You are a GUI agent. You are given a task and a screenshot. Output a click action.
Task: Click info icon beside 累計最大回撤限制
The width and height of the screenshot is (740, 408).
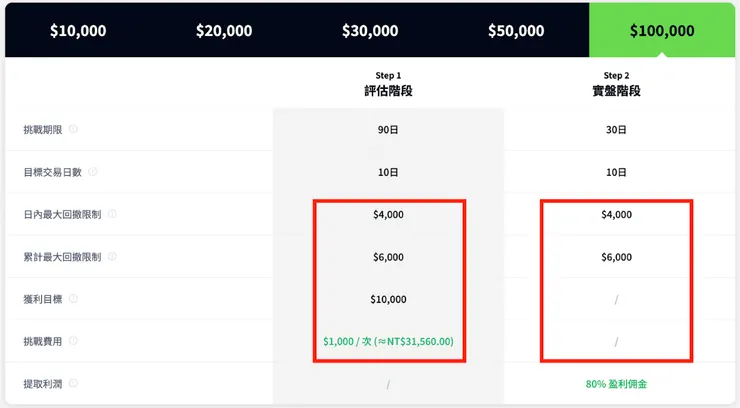(112, 257)
